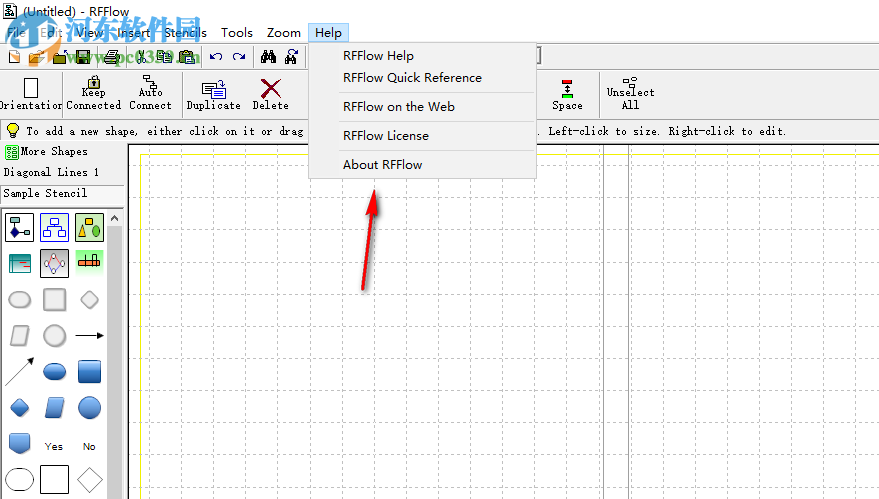This screenshot has width=879, height=499.
Task: Click the red Delete X button
Action: click(271, 95)
